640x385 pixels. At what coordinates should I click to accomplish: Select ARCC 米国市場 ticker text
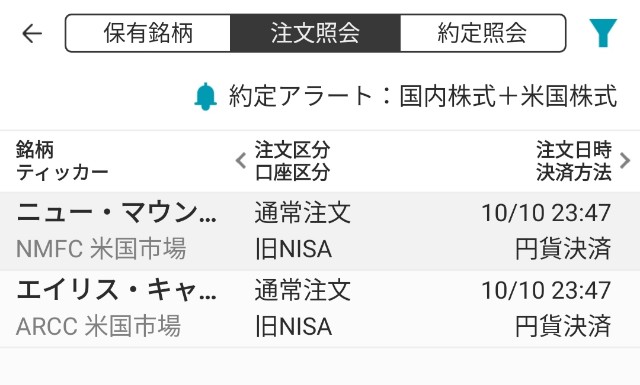[x=98, y=326]
